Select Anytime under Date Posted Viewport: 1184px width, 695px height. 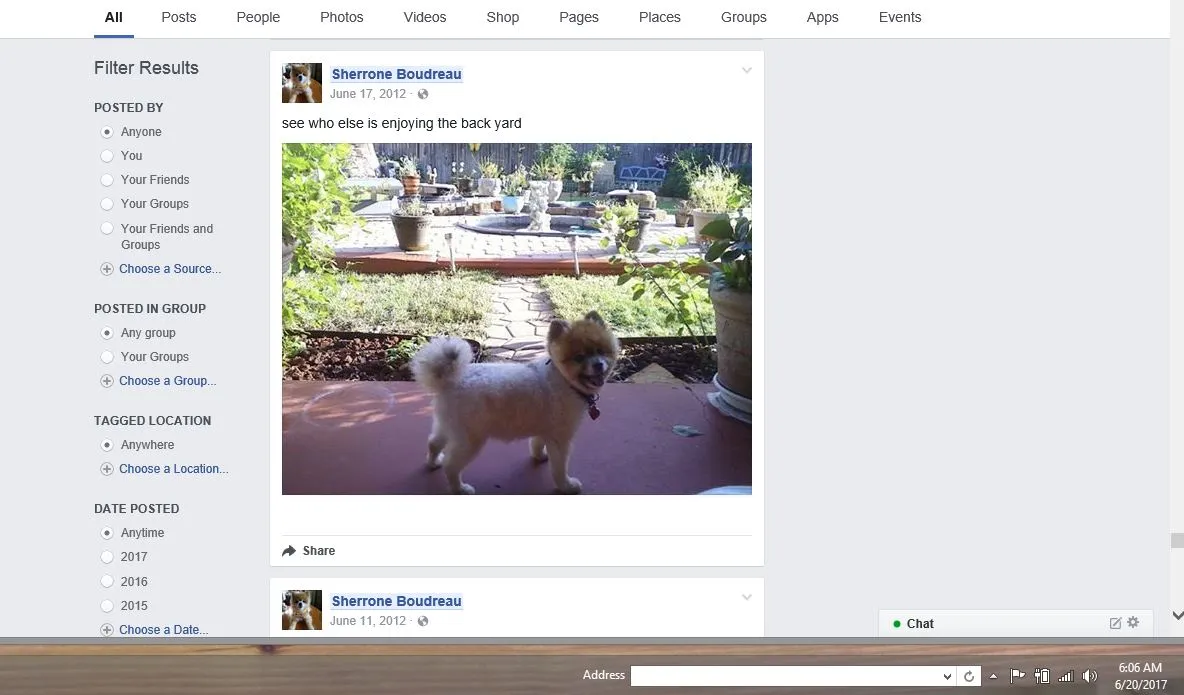coord(107,533)
